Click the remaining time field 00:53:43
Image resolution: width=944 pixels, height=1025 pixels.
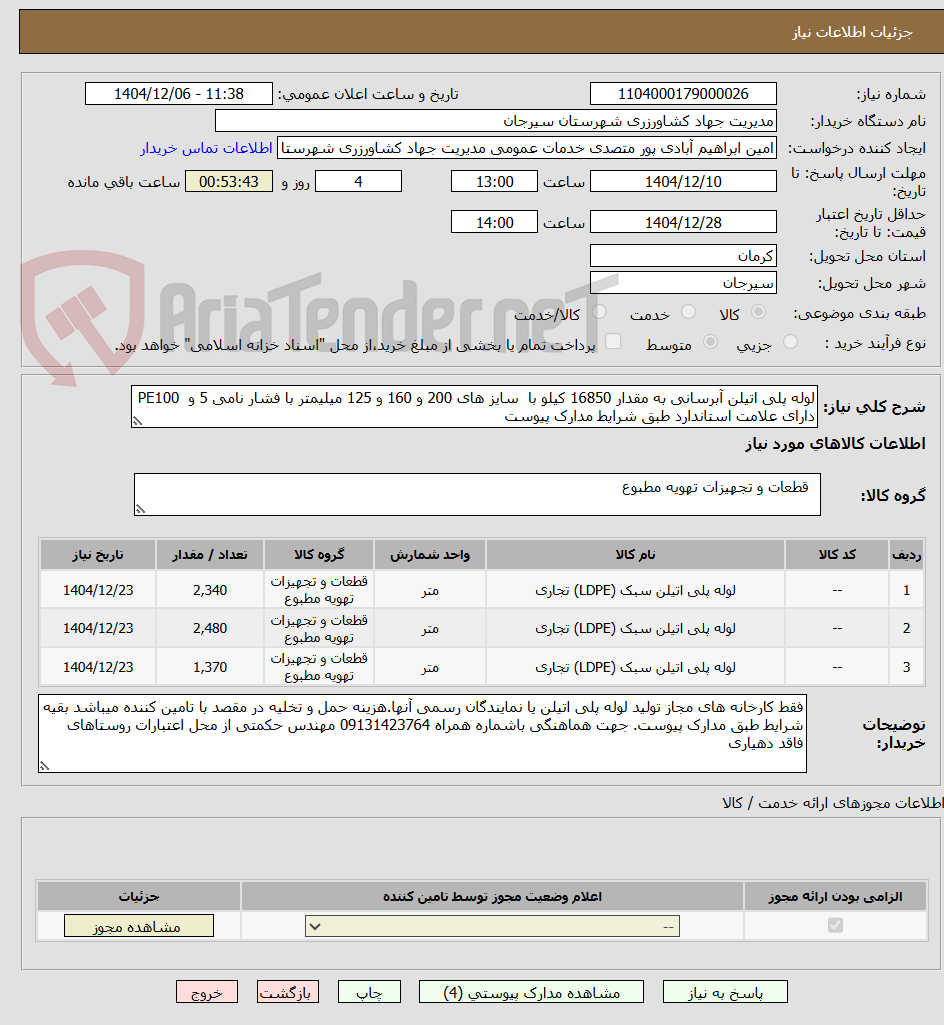[229, 182]
